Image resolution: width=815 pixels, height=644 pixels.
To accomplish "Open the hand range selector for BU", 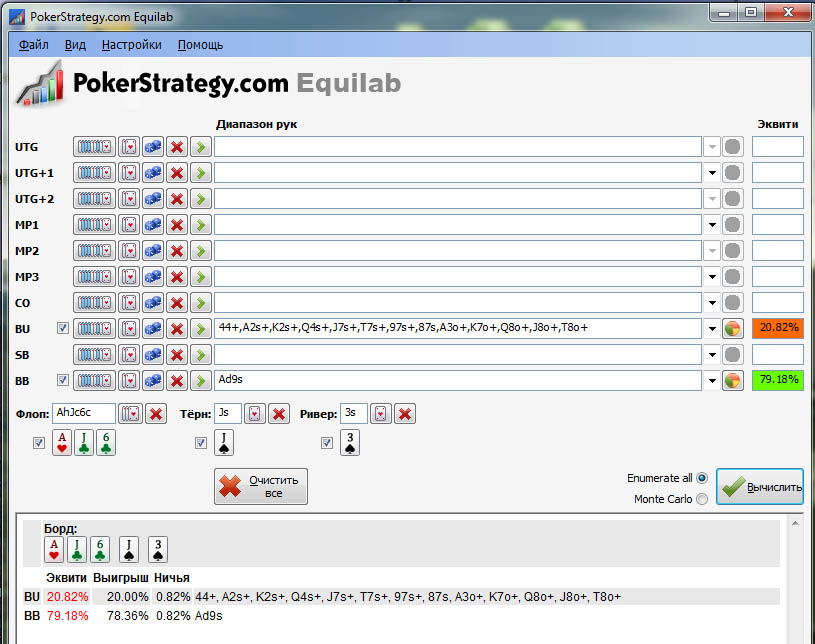I will [x=94, y=329].
